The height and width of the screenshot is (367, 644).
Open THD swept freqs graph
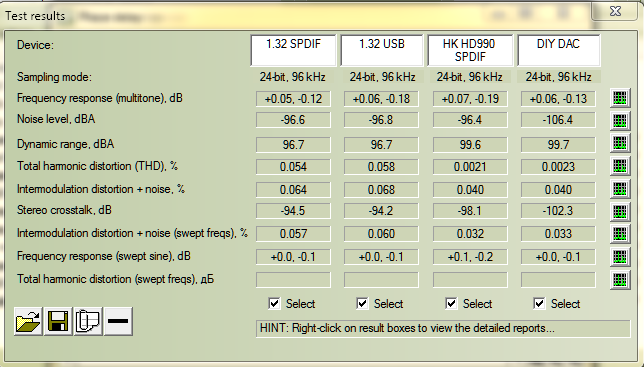pos(620,280)
